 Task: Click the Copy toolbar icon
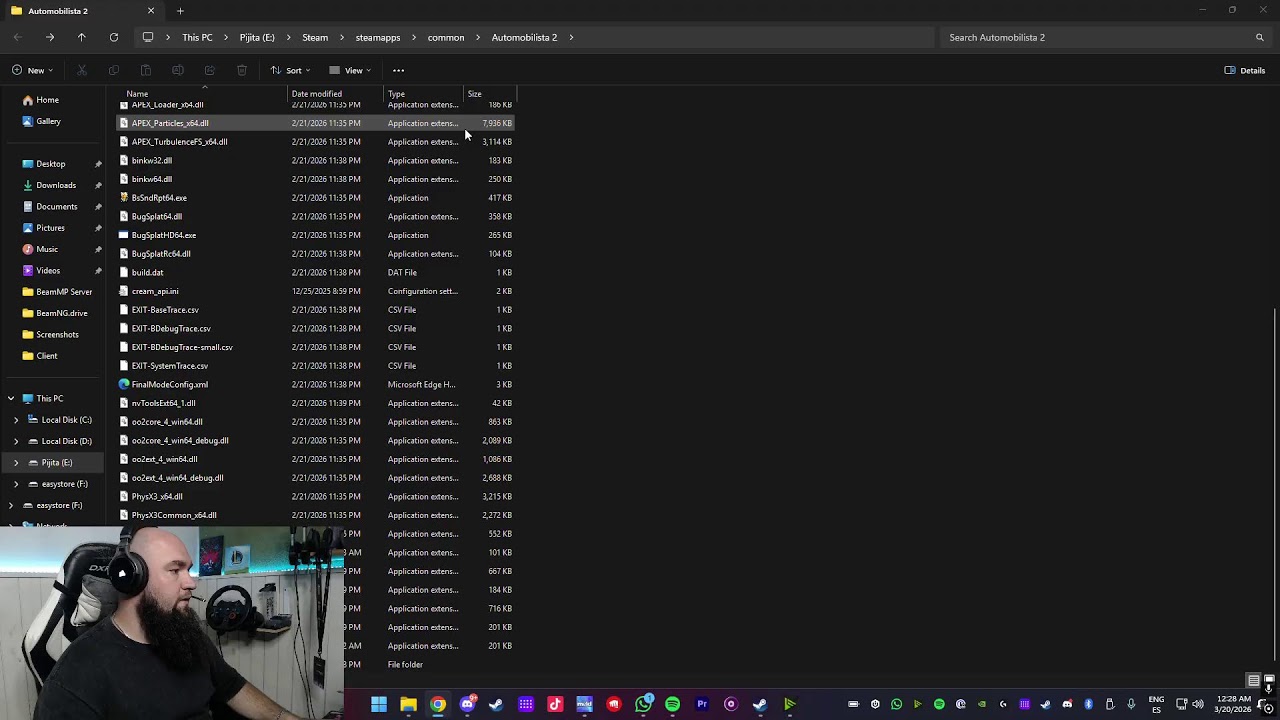click(x=114, y=70)
